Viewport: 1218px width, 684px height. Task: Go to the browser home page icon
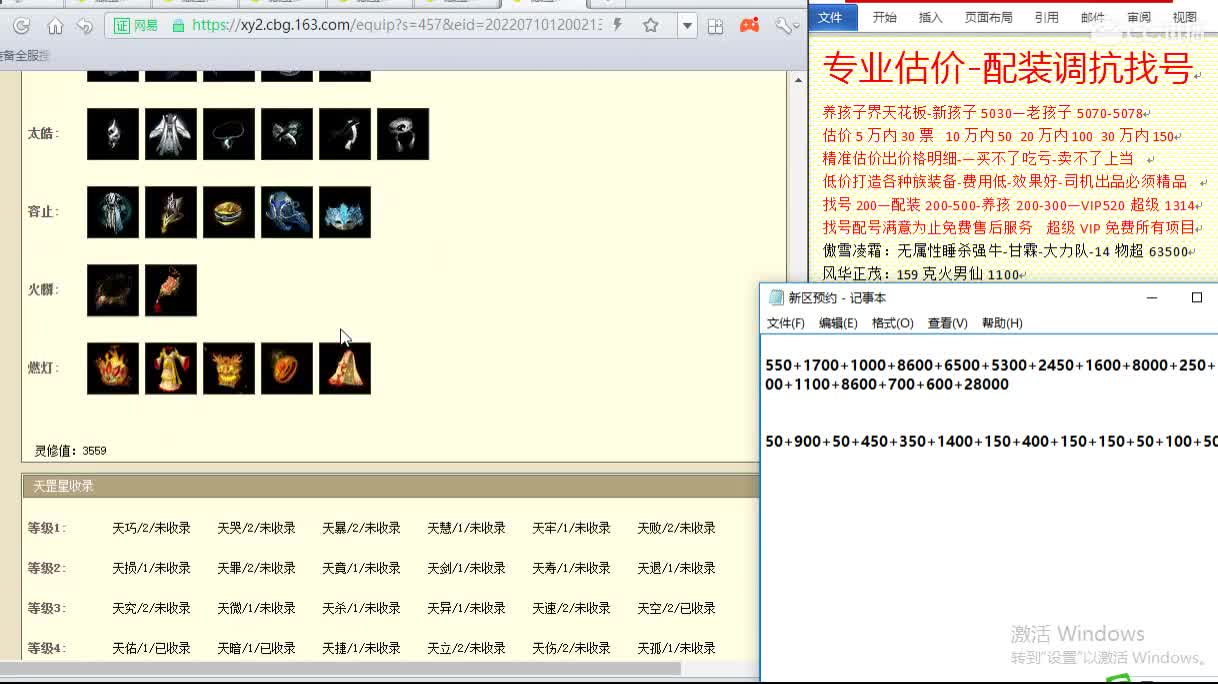pos(55,26)
